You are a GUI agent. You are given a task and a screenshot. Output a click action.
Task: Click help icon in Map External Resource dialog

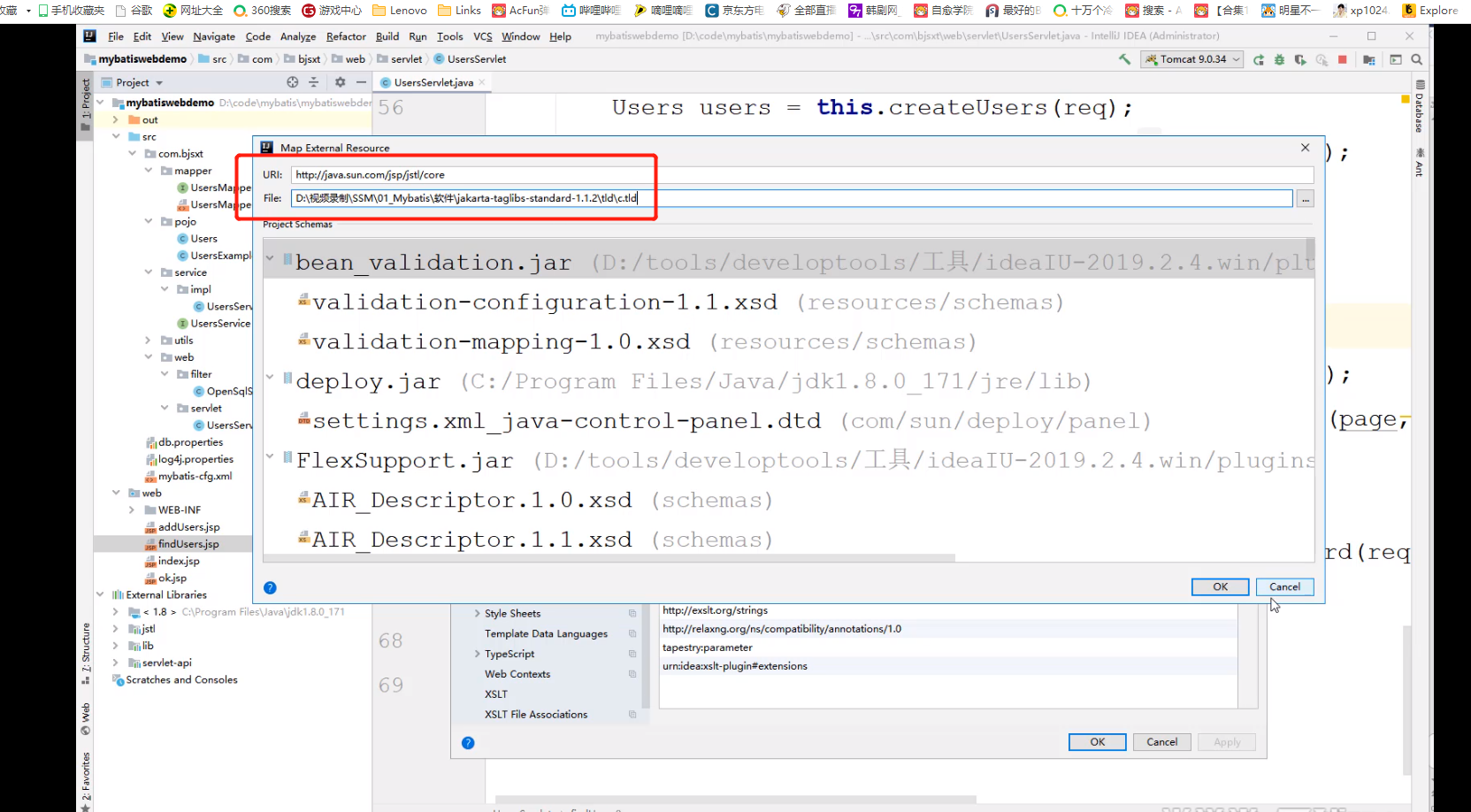(x=270, y=587)
